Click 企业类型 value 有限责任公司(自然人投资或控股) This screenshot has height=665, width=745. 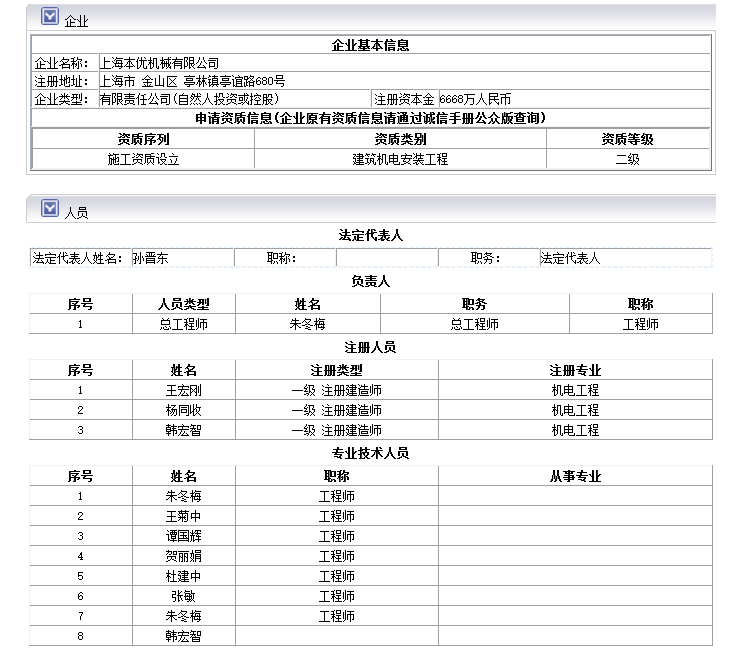[x=189, y=99]
